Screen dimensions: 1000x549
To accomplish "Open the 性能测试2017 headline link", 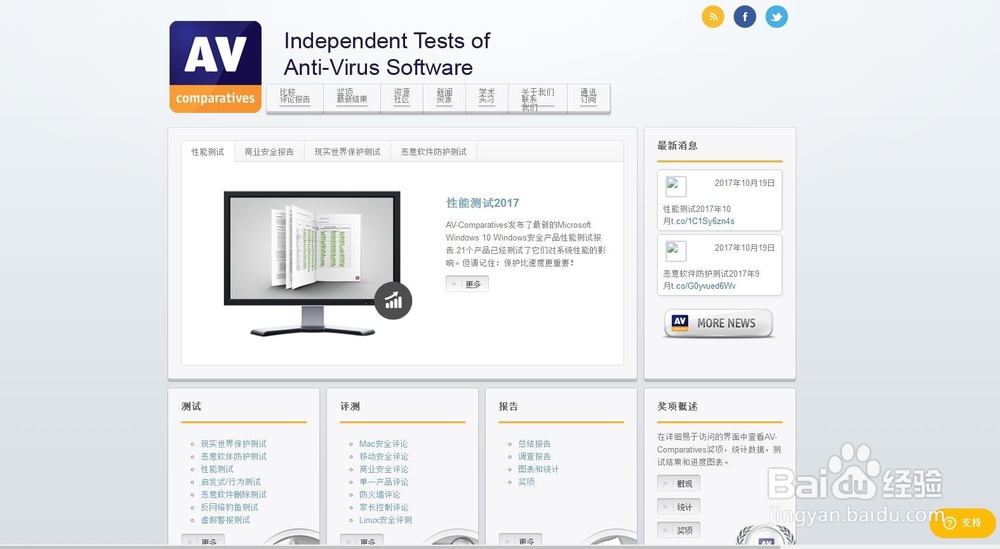I will [x=483, y=203].
